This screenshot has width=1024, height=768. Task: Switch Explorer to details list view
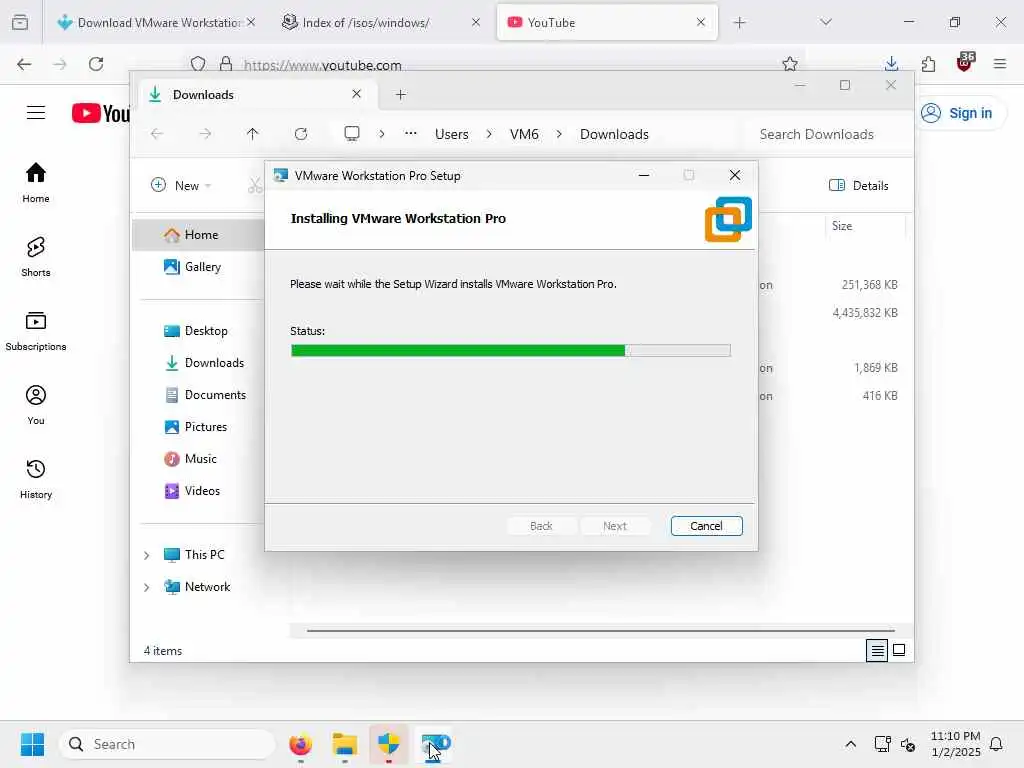877,650
